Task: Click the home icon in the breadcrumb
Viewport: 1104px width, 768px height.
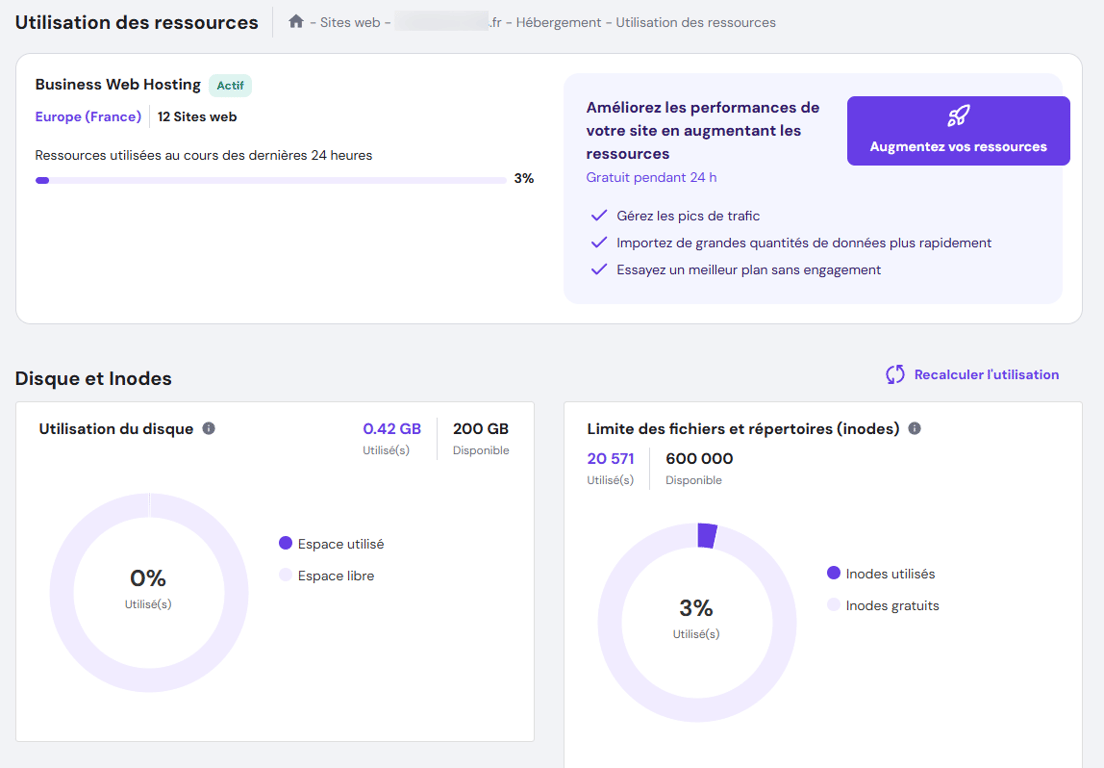Action: 296,21
